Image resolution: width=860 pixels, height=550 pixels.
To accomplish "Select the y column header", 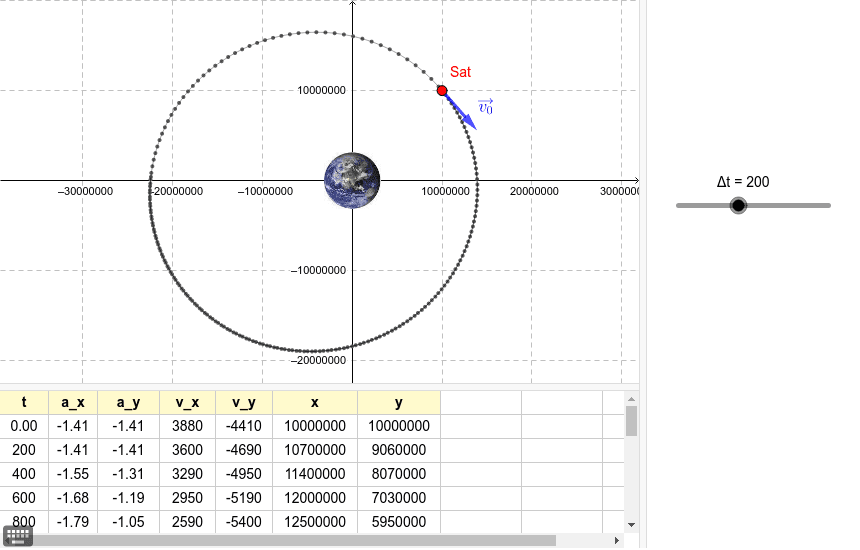I will [x=399, y=402].
